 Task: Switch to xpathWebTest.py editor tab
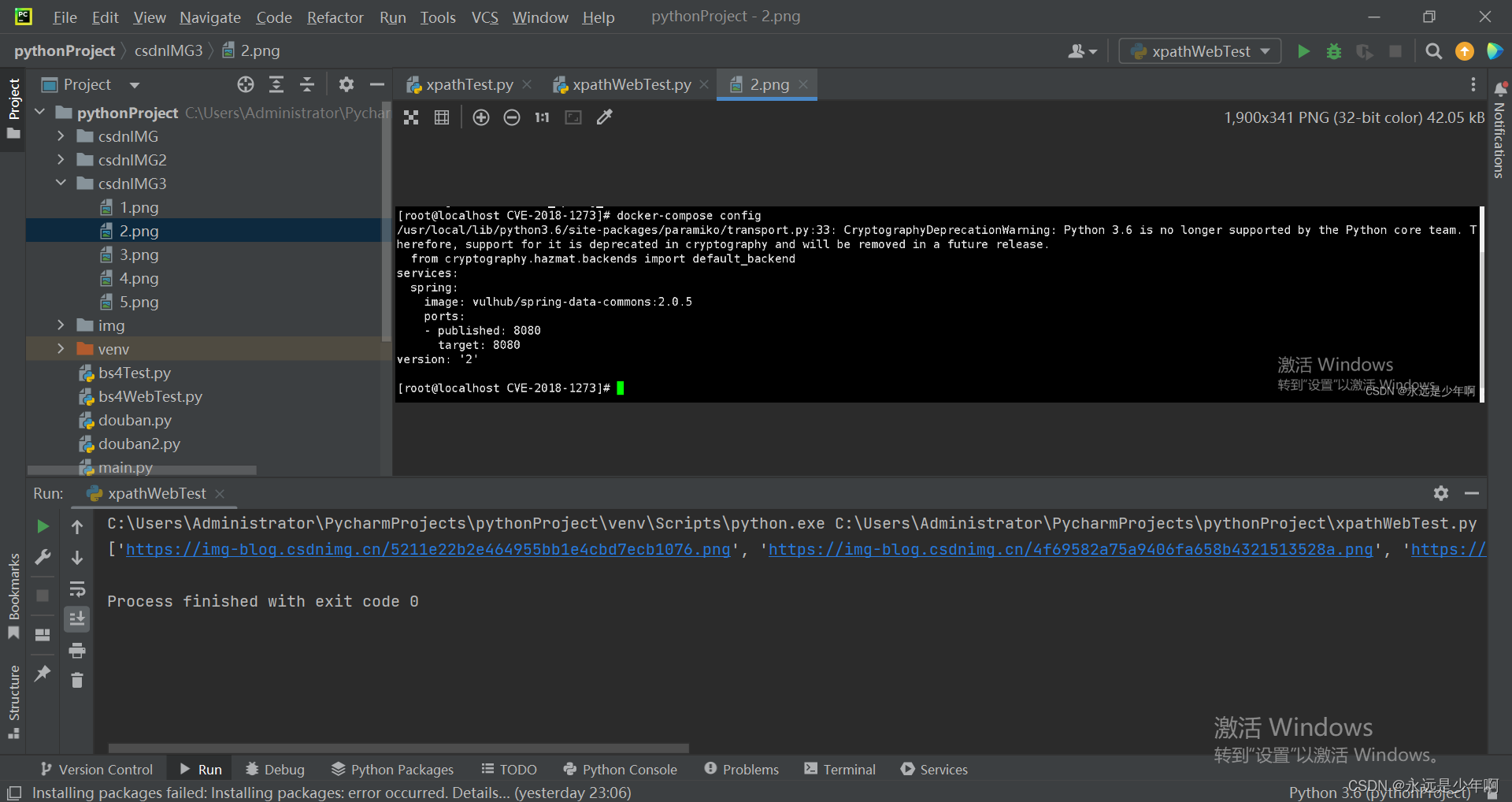pos(632,84)
